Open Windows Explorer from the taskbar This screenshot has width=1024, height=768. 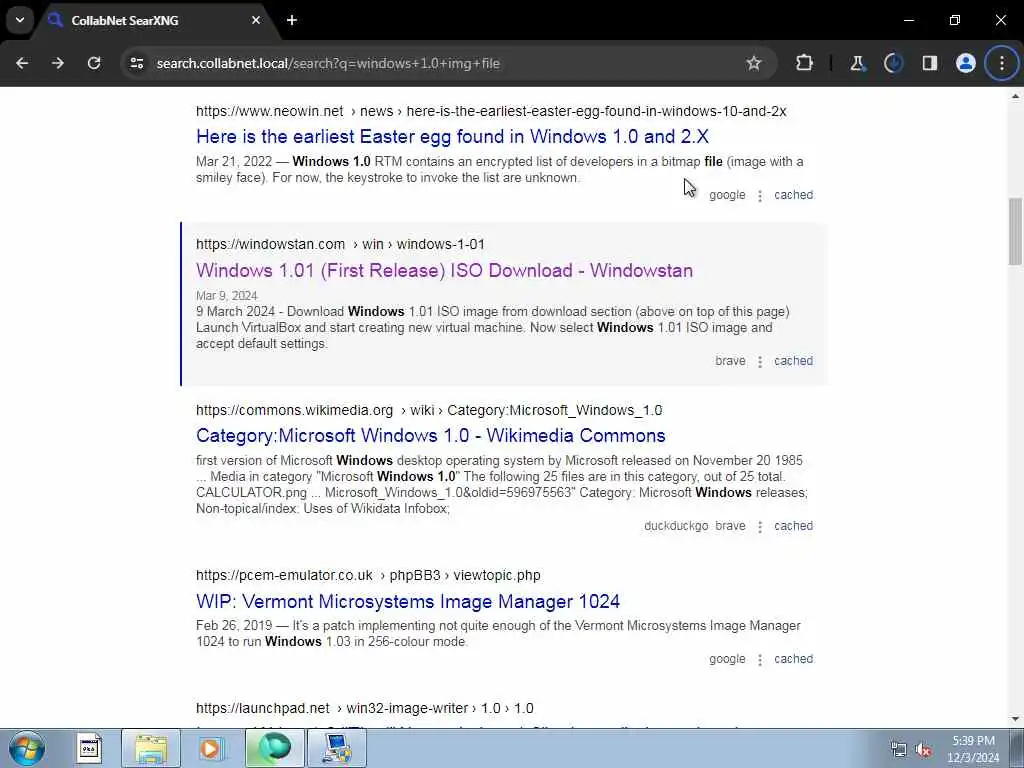pos(151,748)
